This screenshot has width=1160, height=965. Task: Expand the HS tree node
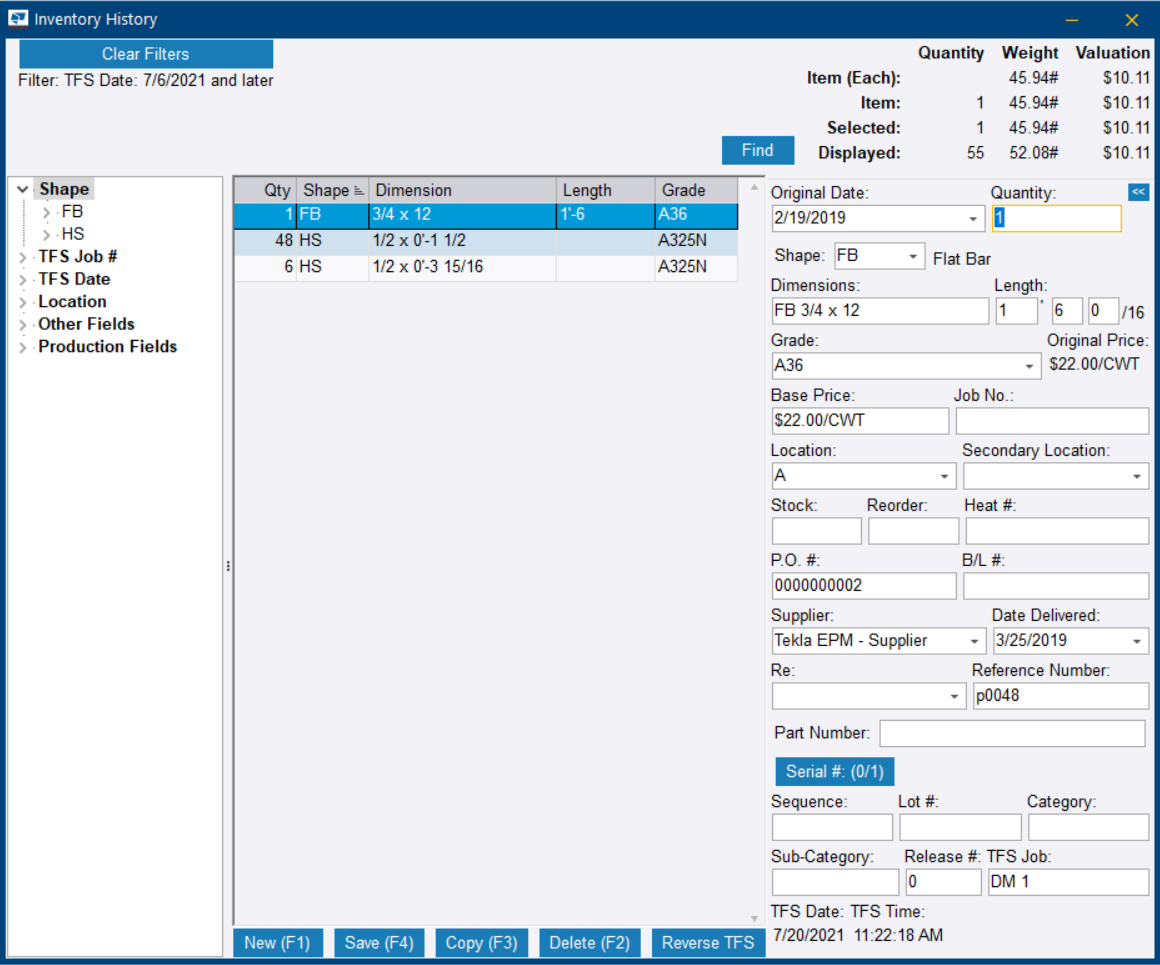[x=47, y=235]
